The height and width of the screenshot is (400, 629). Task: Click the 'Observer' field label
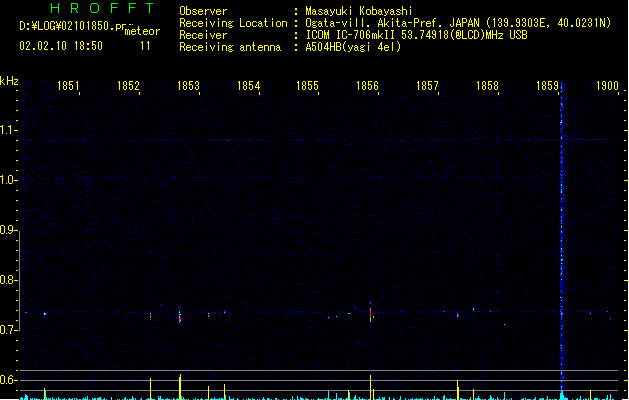(x=203, y=11)
